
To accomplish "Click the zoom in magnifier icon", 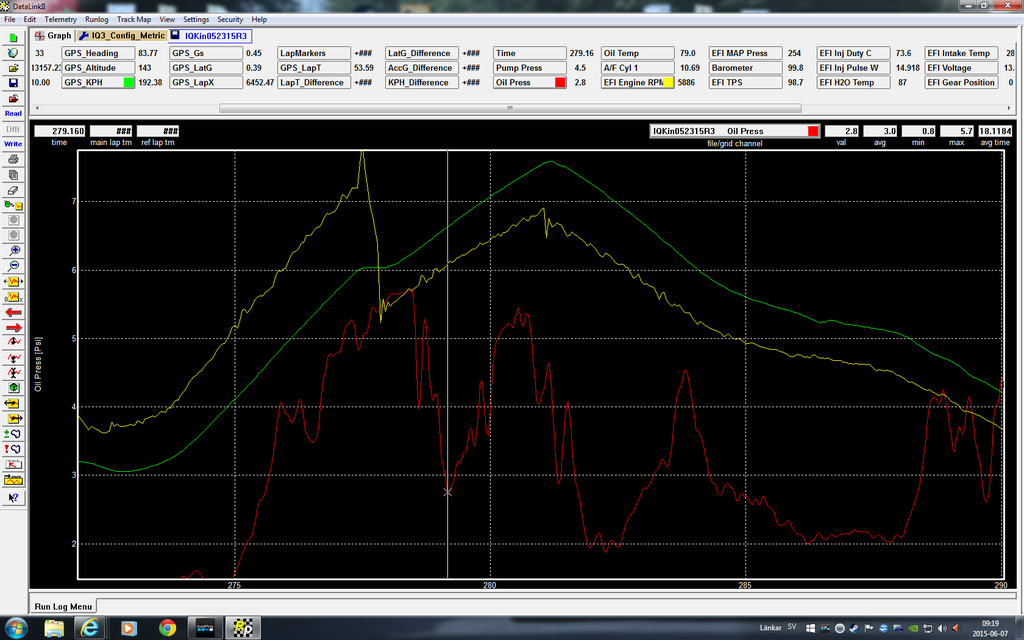I will 13,250.
